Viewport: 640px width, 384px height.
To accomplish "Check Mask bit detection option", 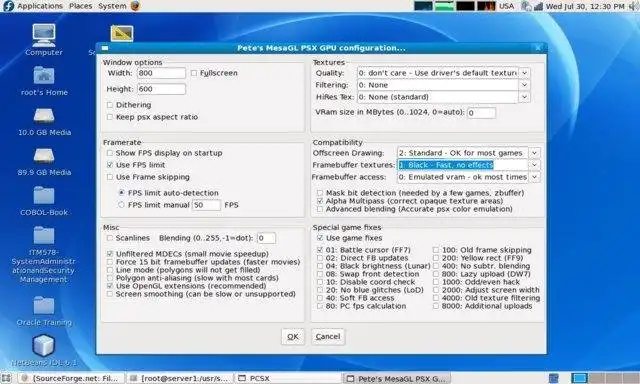I will 320,193.
